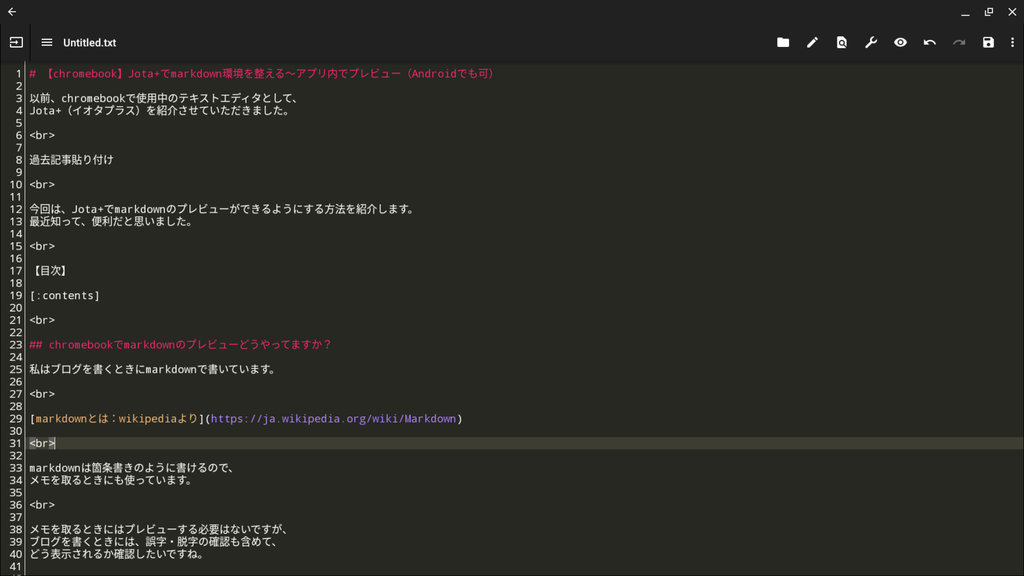The image size is (1024, 576).
Task: Click メモを取るときにはプレビュー line 38
Action: pyautogui.click(x=159, y=530)
